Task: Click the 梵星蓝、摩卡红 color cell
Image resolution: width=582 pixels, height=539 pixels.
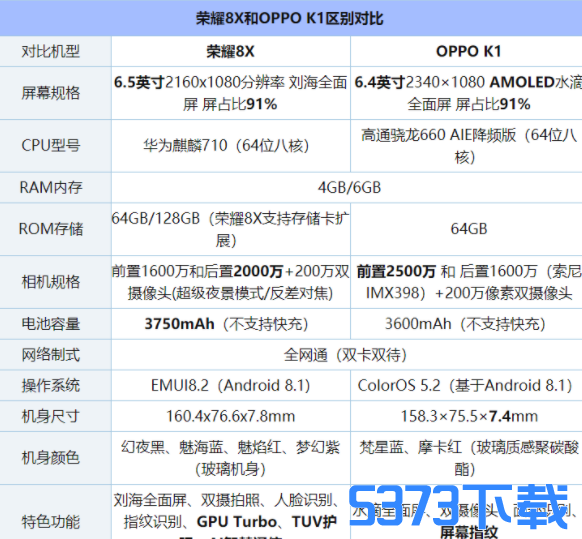Action: tap(468, 458)
